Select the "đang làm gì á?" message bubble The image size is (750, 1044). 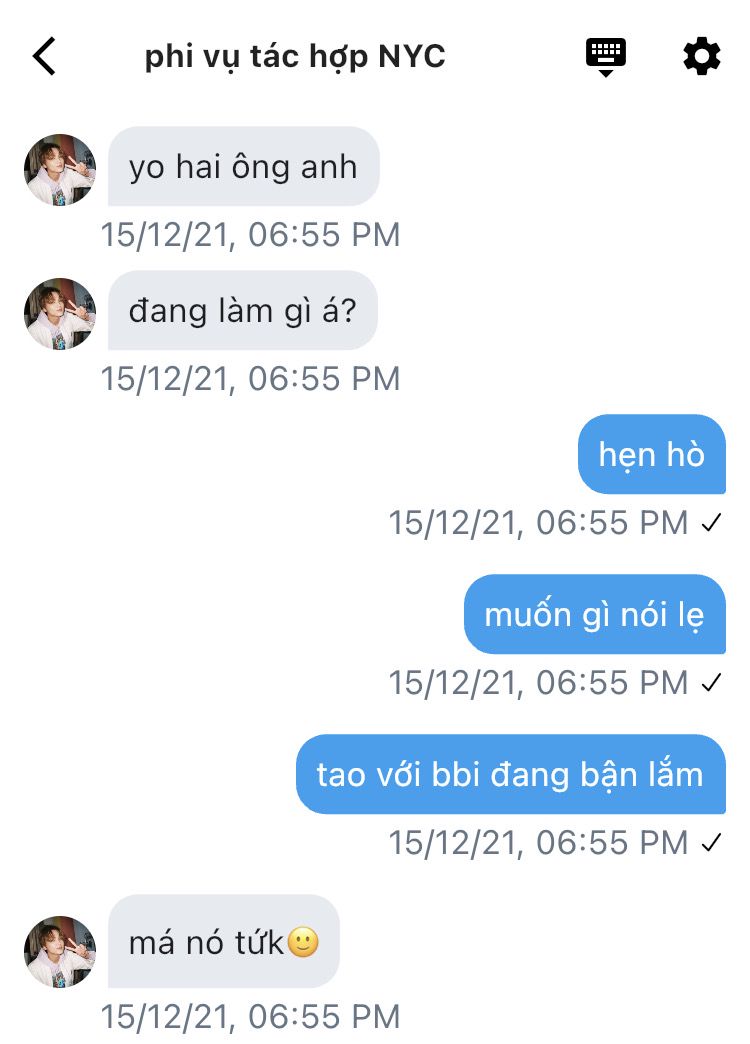[x=243, y=310]
